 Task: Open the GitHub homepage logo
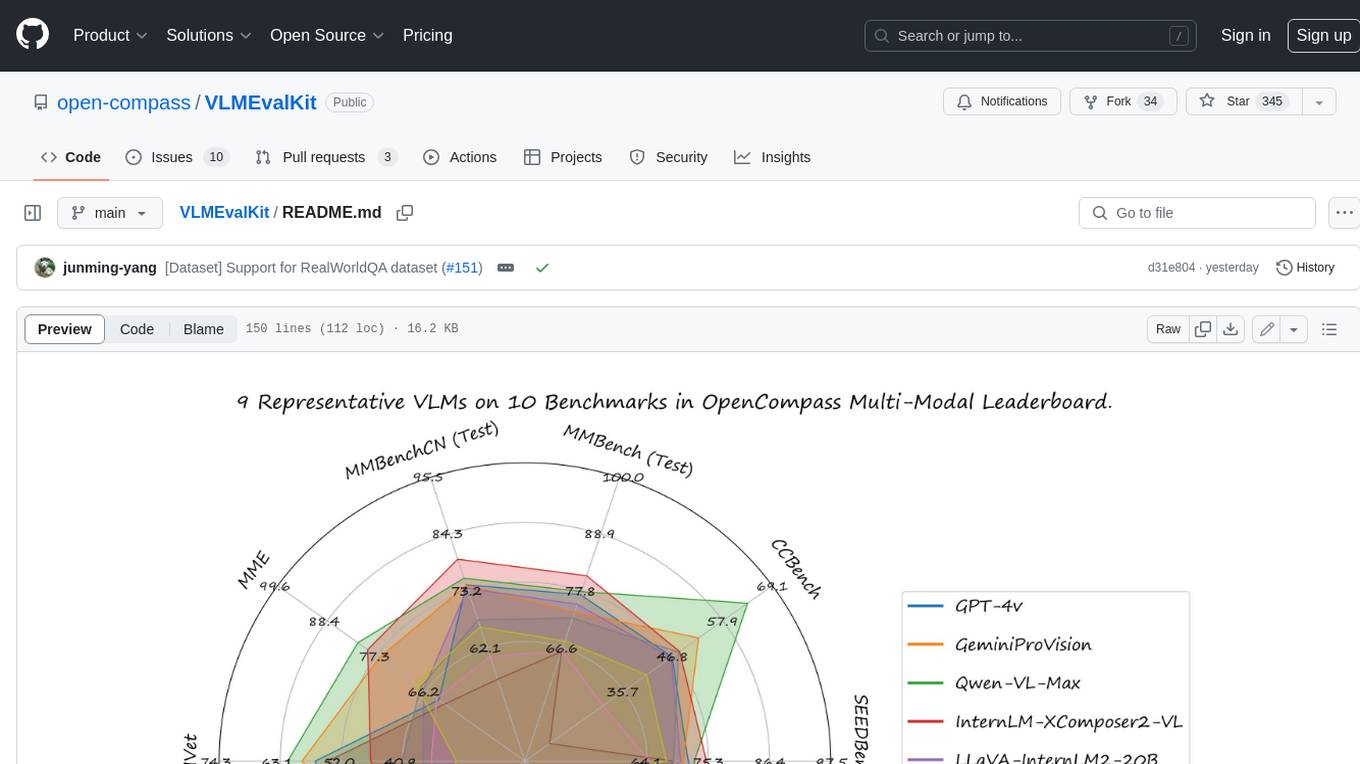click(32, 35)
